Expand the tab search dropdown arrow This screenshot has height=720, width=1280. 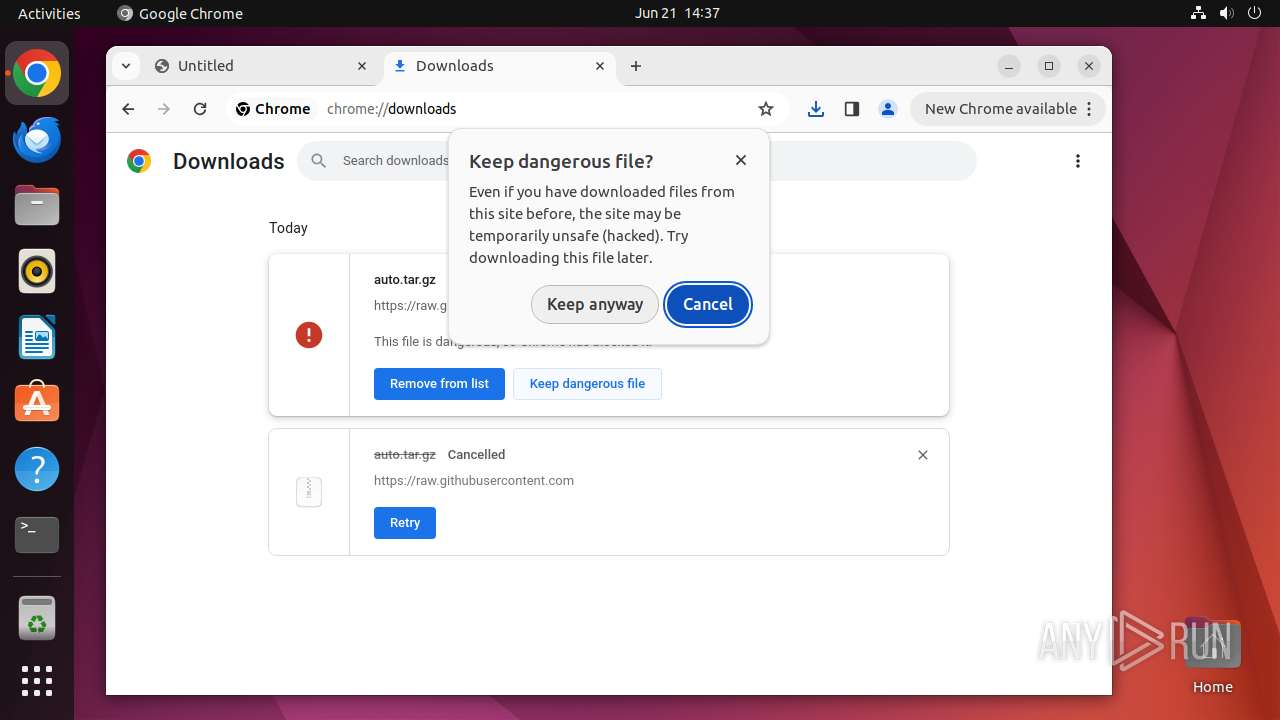pos(125,66)
